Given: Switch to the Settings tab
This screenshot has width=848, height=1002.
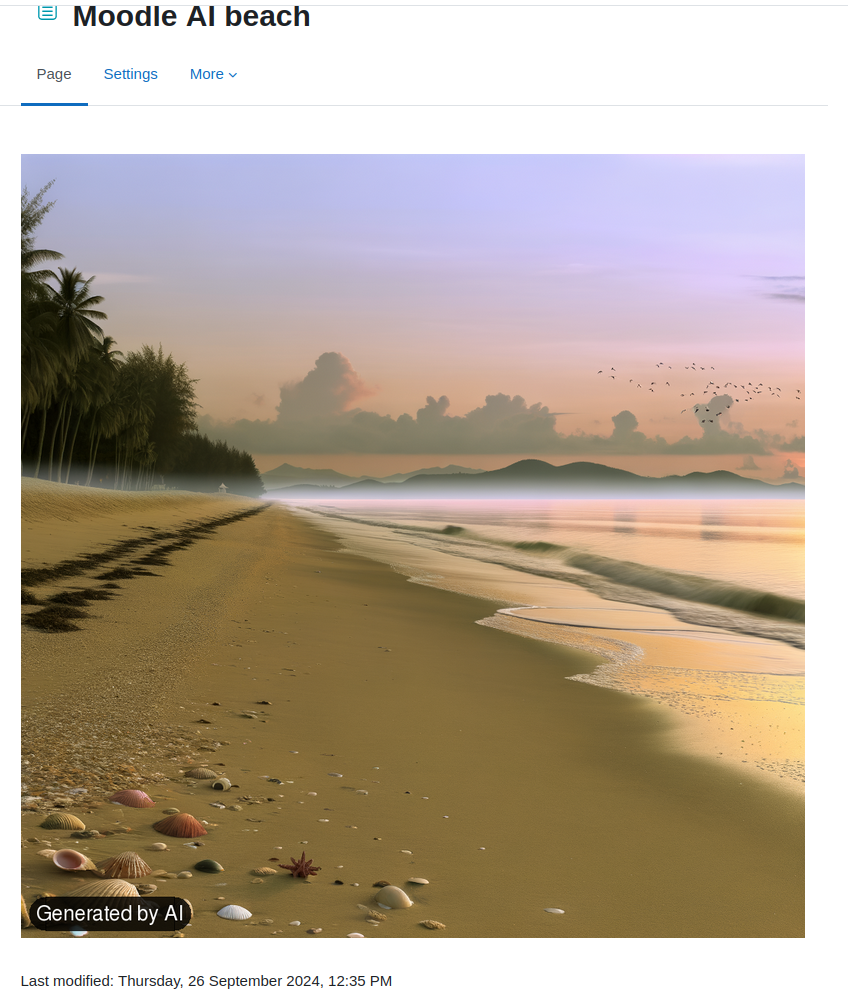Looking at the screenshot, I should coord(130,74).
